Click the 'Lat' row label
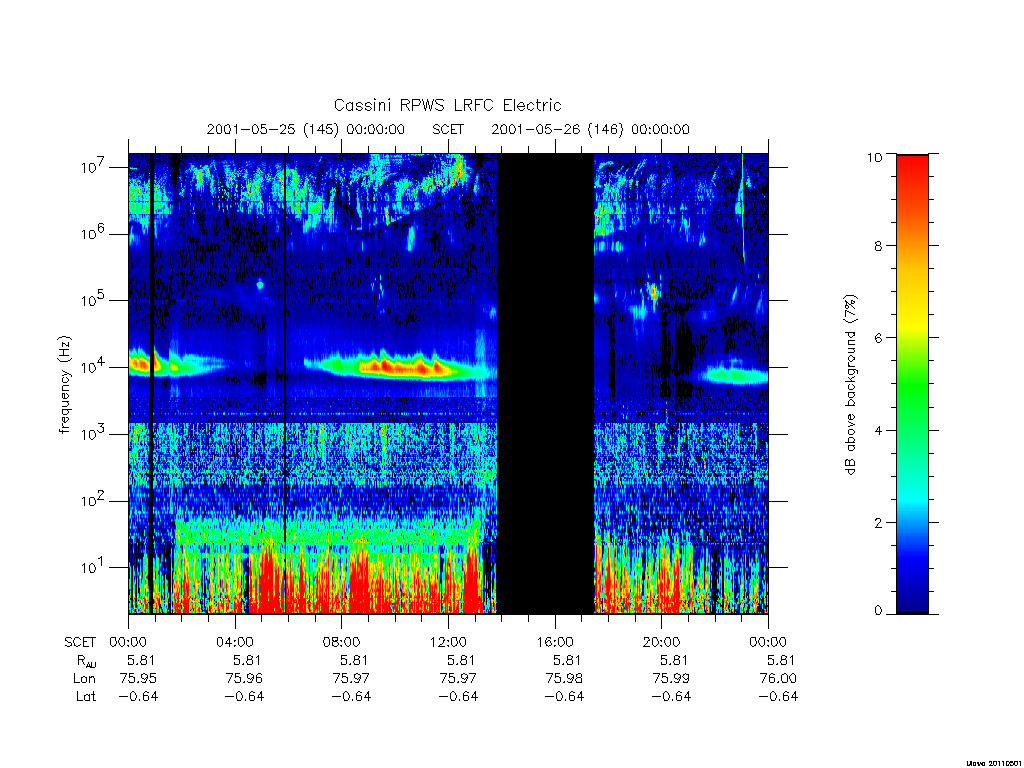 (x=86, y=697)
